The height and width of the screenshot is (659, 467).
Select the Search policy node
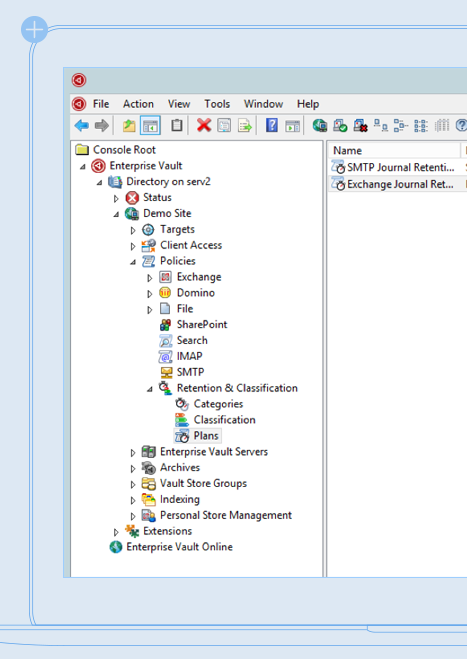click(192, 340)
